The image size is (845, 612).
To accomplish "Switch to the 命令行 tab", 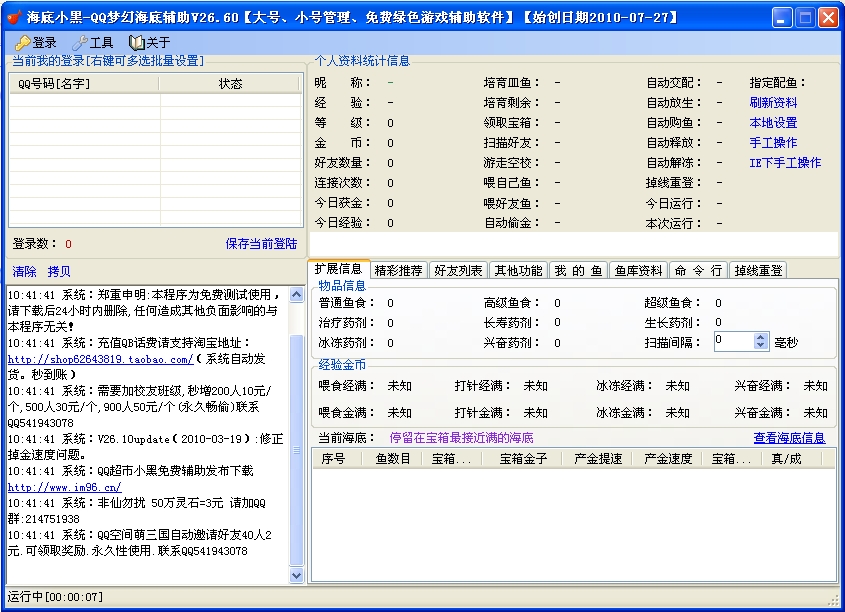I will 698,270.
